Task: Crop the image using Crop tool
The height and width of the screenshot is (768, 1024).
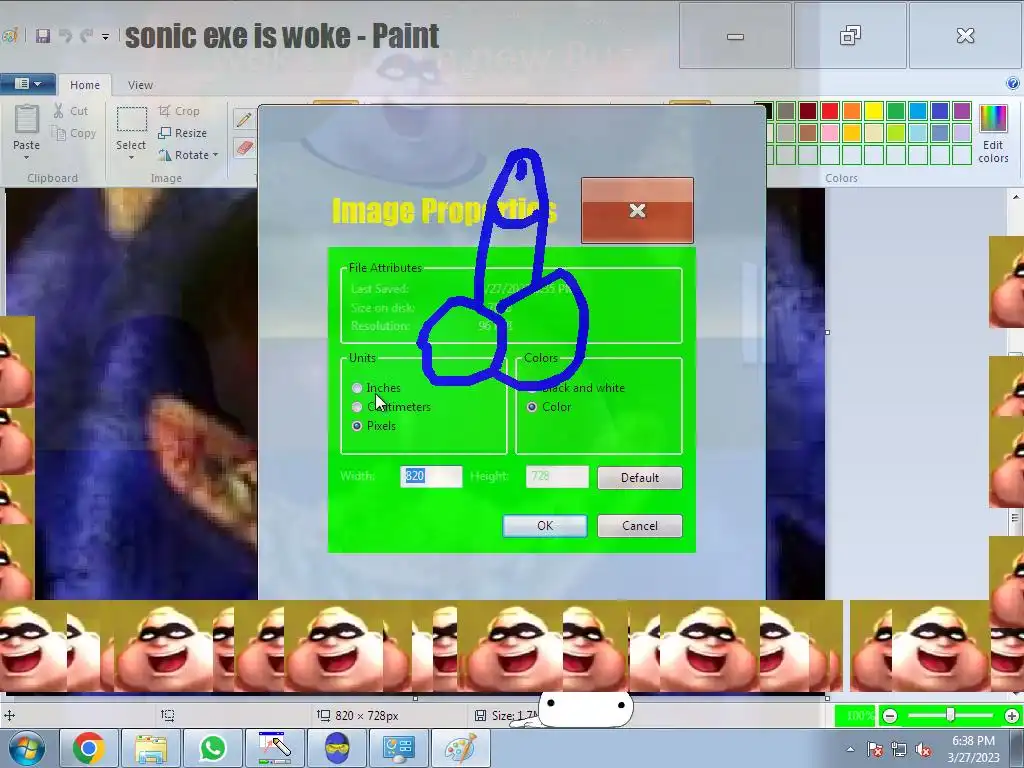Action: [x=179, y=111]
